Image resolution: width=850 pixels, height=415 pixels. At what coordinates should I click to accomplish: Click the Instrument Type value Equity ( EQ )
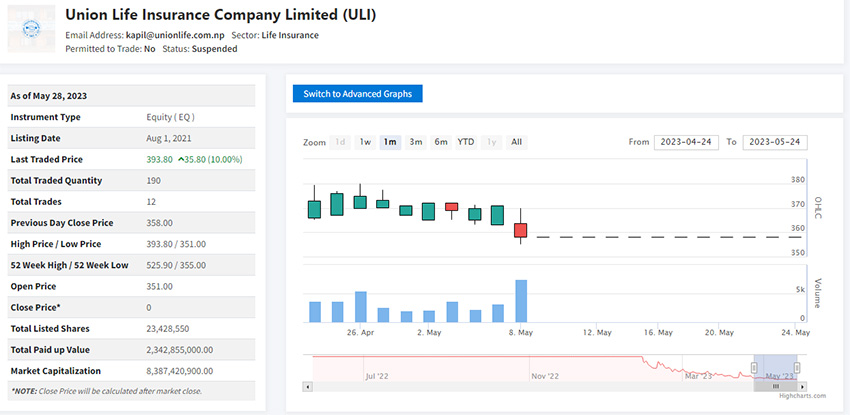(x=170, y=117)
